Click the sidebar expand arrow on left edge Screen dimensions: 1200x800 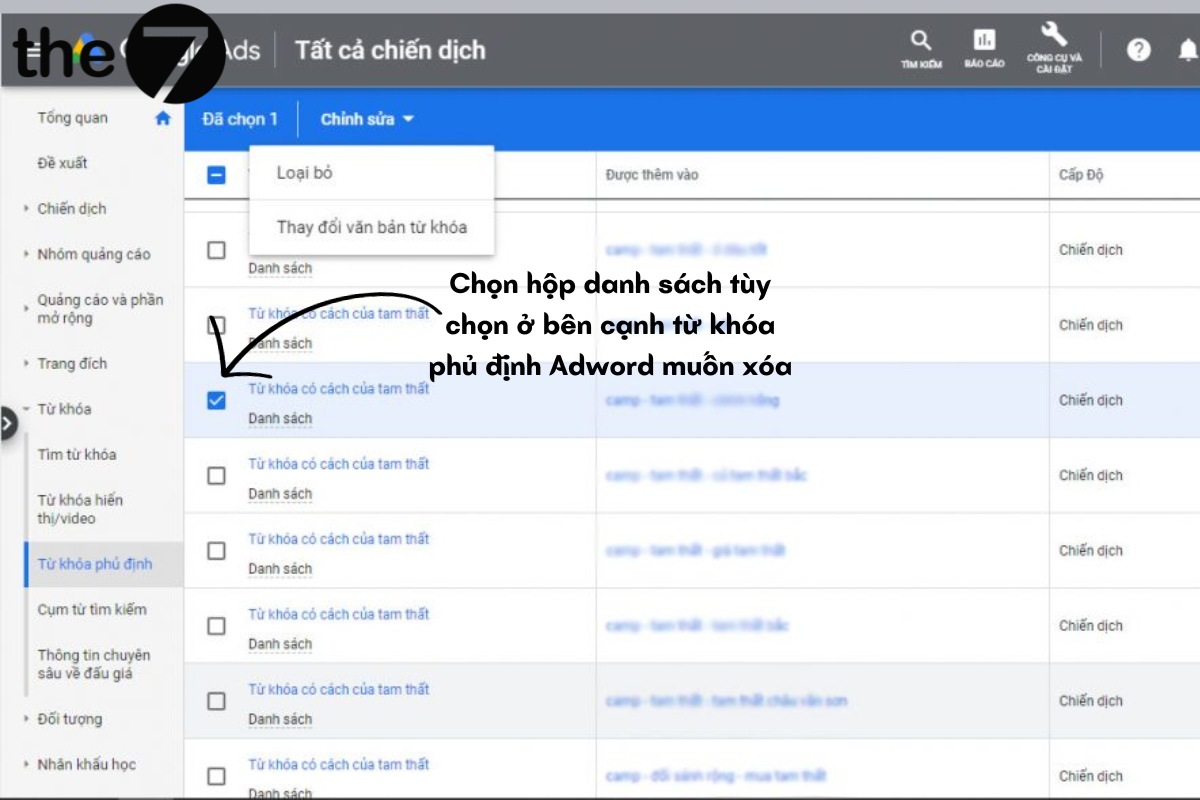pyautogui.click(x=8, y=422)
